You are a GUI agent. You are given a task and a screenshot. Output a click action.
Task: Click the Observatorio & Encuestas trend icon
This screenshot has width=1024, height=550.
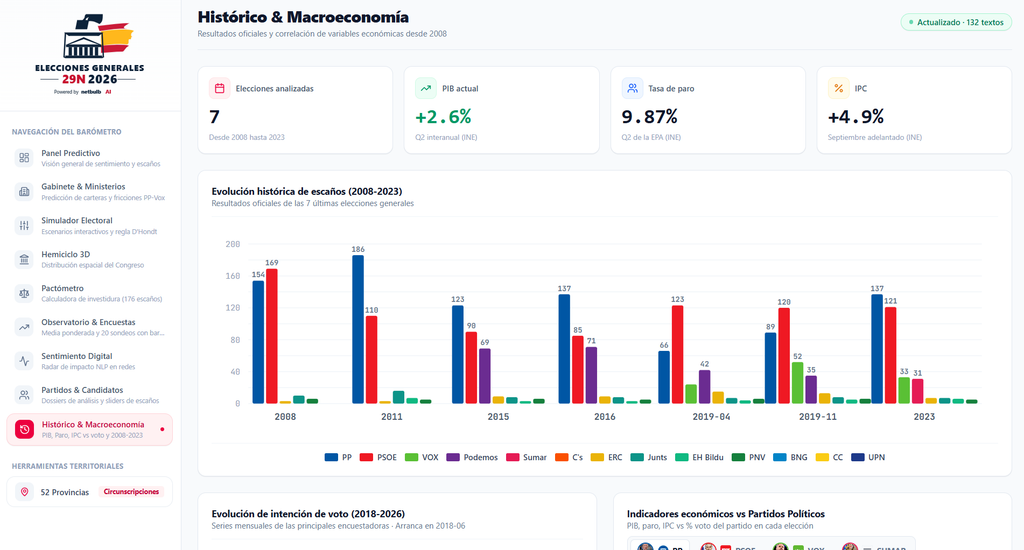coord(24,327)
